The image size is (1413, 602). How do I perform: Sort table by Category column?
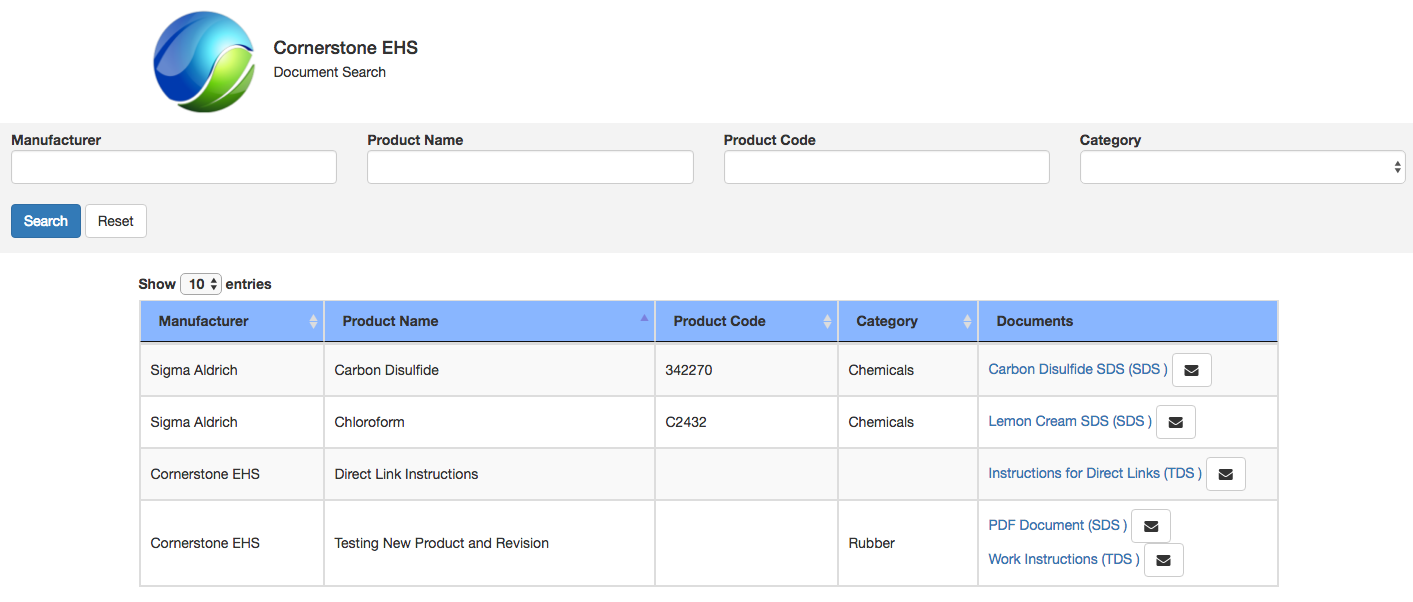(907, 321)
